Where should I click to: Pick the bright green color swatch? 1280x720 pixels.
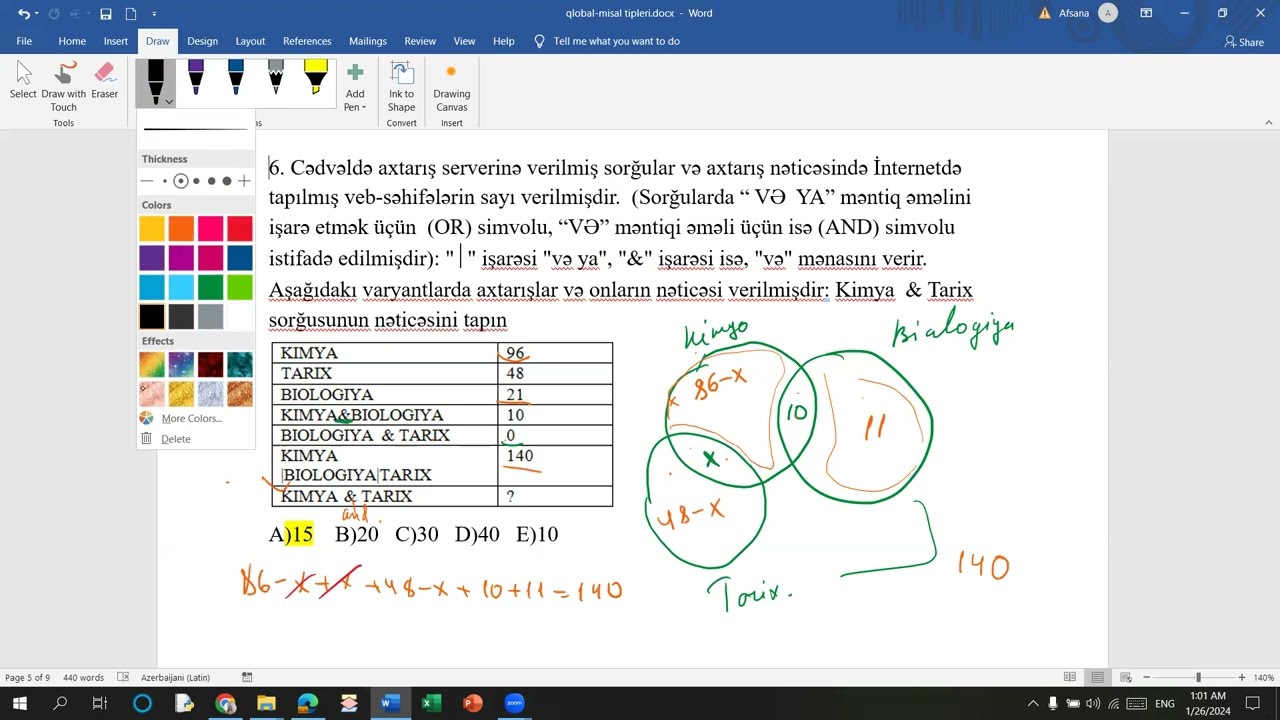click(x=240, y=288)
